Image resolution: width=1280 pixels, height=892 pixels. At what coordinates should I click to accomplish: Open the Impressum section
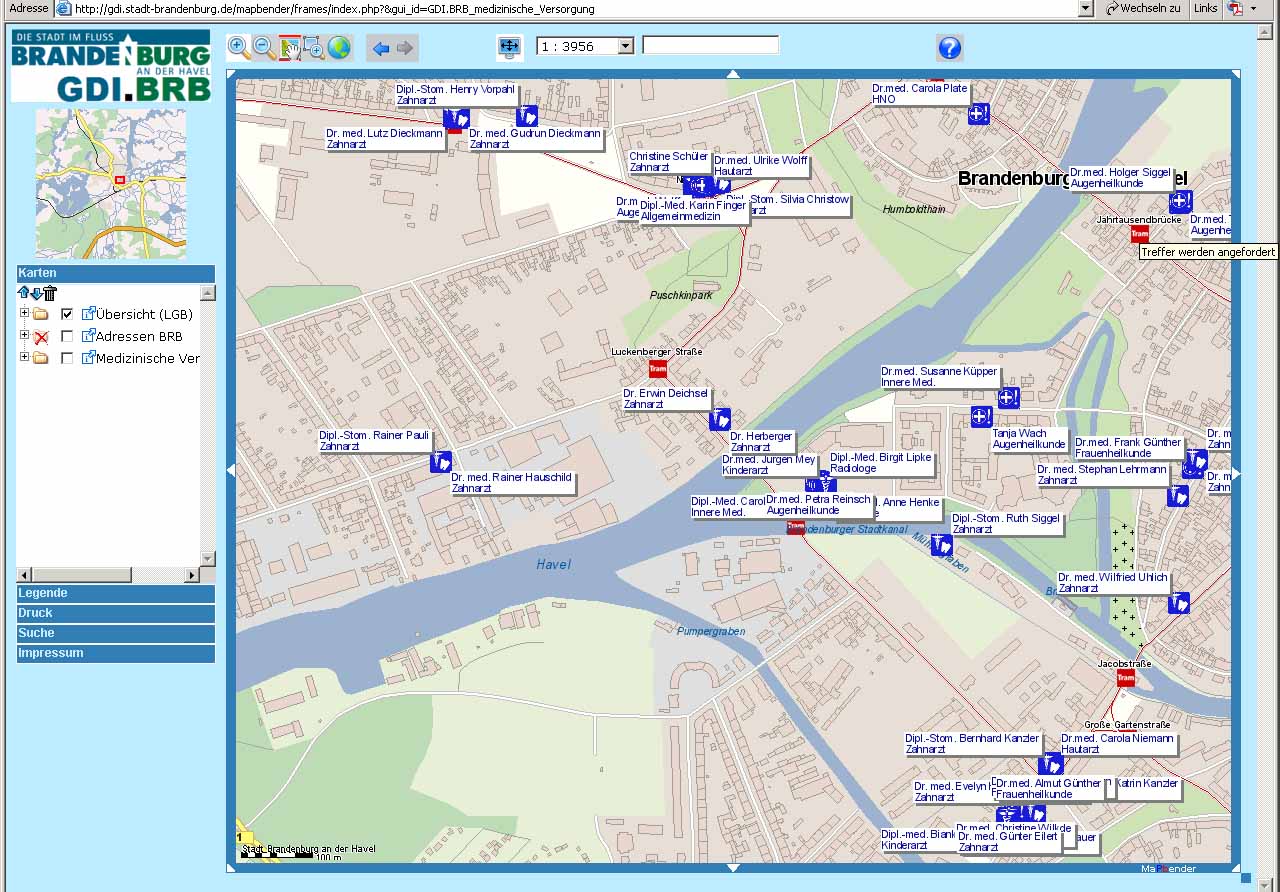(115, 653)
